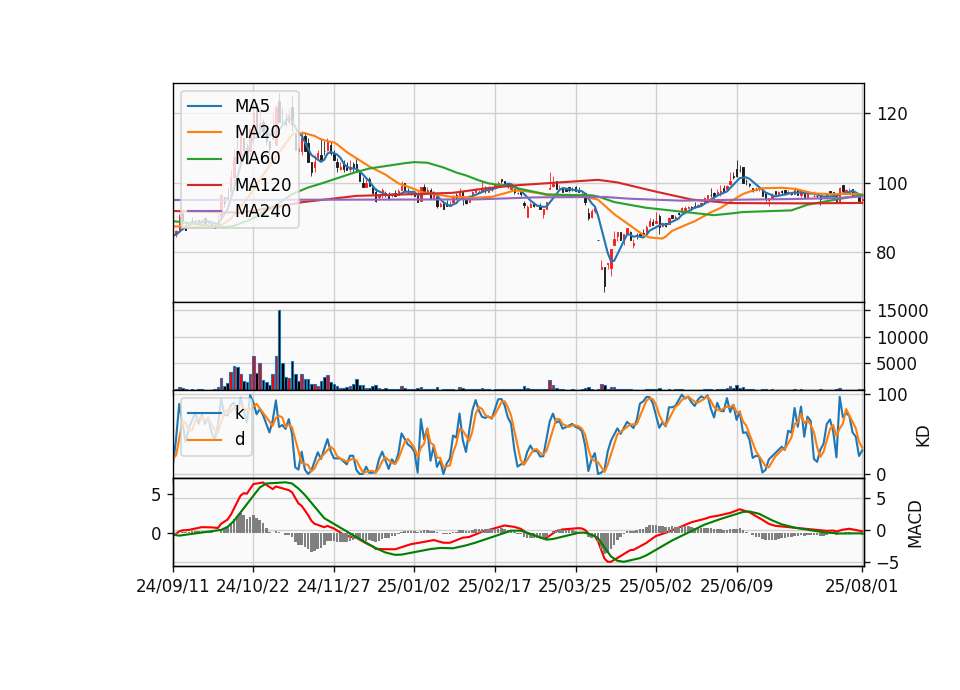960x690 pixels.
Task: Click the 80 price axis label
Action: pos(886,253)
